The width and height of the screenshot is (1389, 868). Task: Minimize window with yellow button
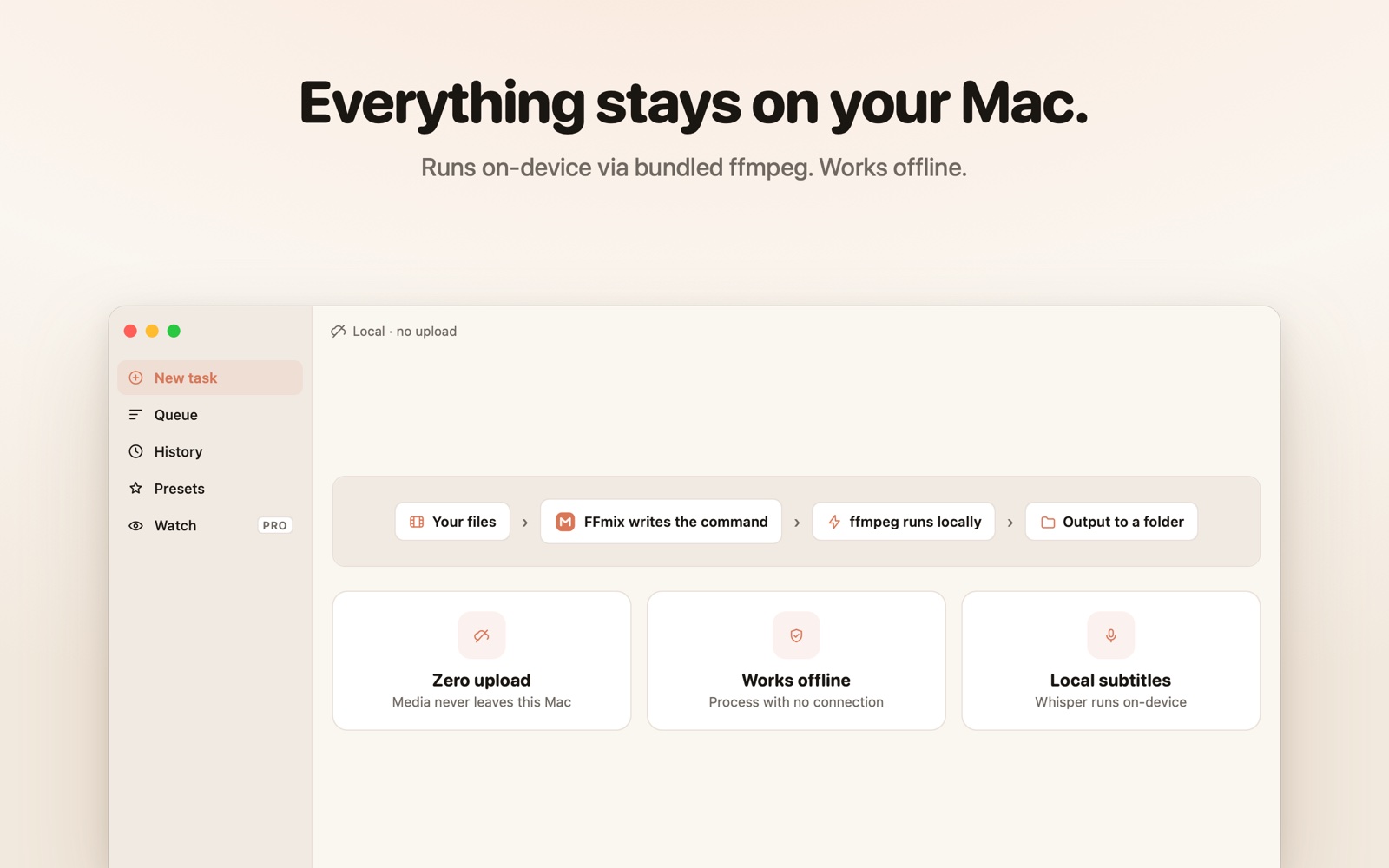coord(152,331)
